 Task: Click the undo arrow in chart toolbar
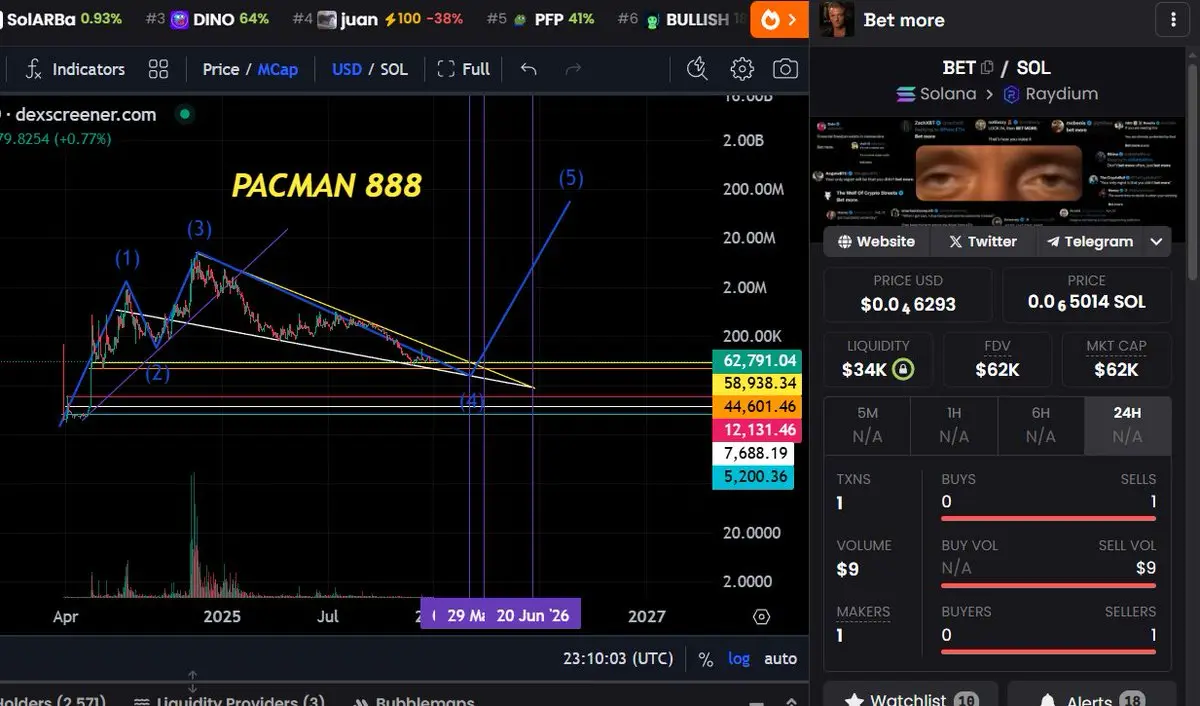pos(529,69)
